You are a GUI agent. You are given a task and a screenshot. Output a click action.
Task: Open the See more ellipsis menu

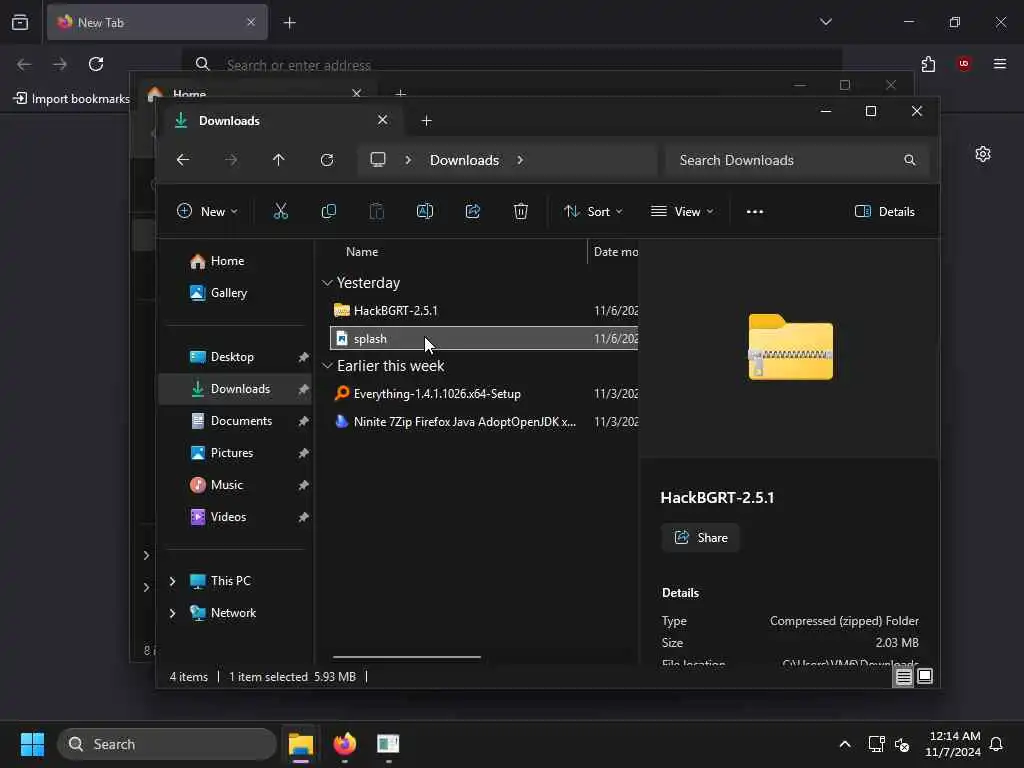click(755, 212)
